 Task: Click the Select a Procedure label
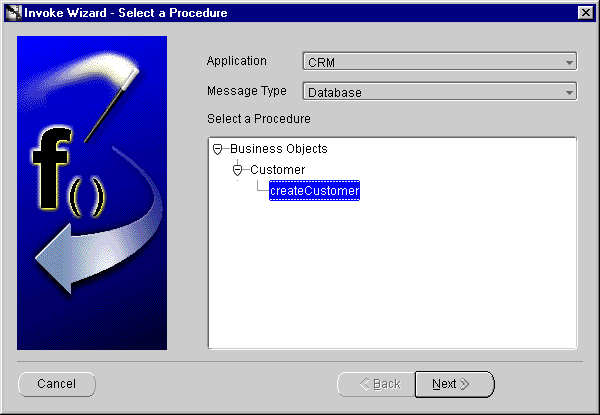258,119
